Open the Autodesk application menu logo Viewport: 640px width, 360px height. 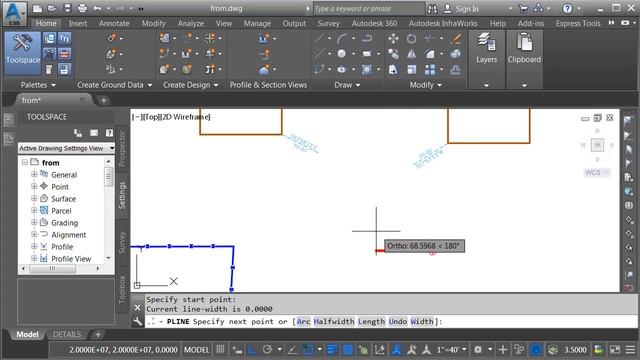click(x=15, y=14)
